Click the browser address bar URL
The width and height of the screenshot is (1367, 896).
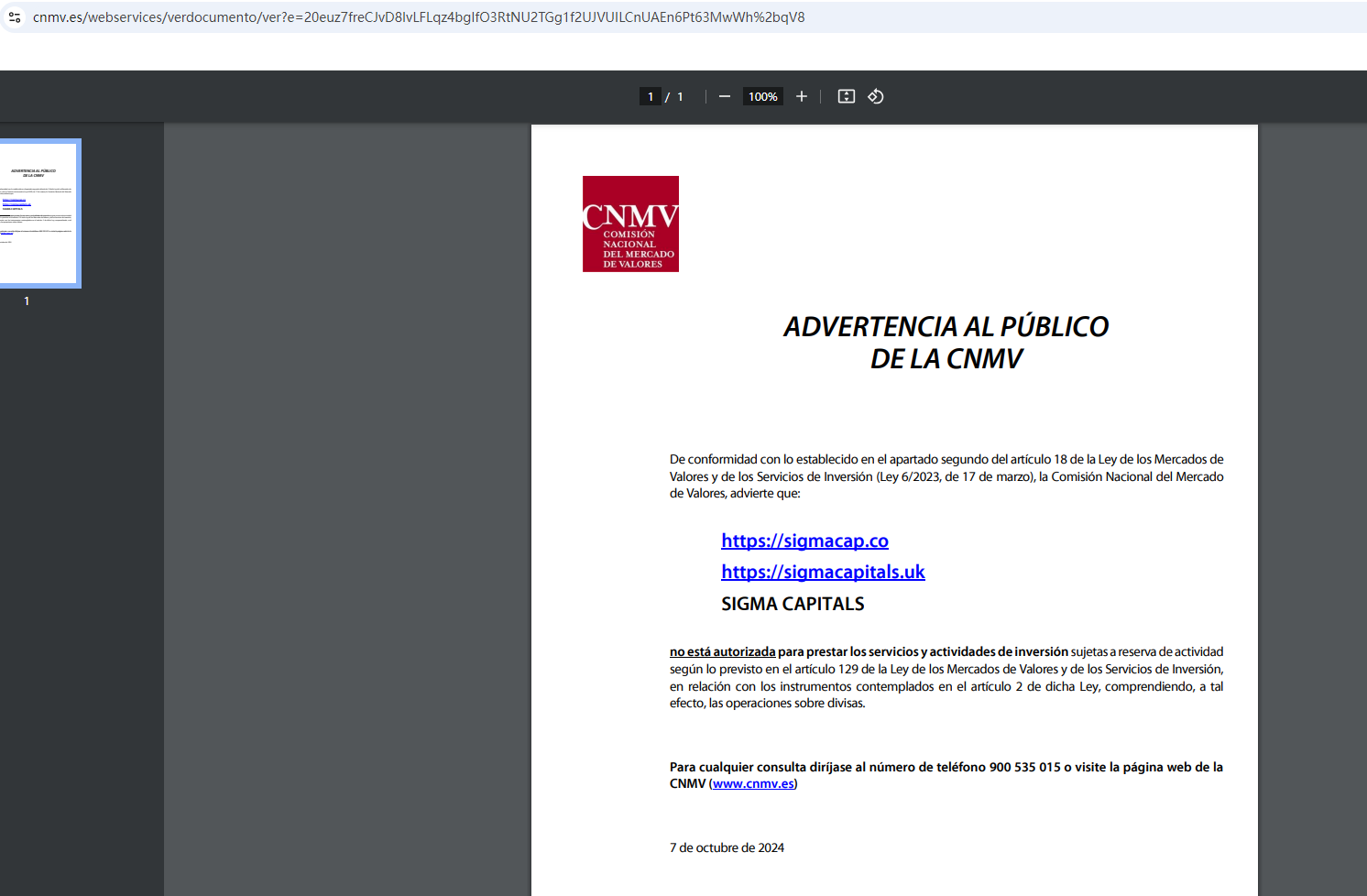[x=419, y=17]
